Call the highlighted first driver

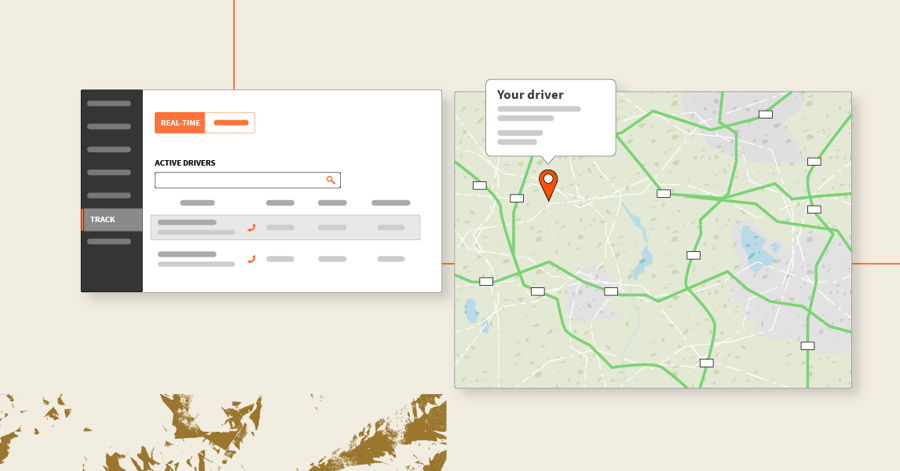[x=251, y=227]
